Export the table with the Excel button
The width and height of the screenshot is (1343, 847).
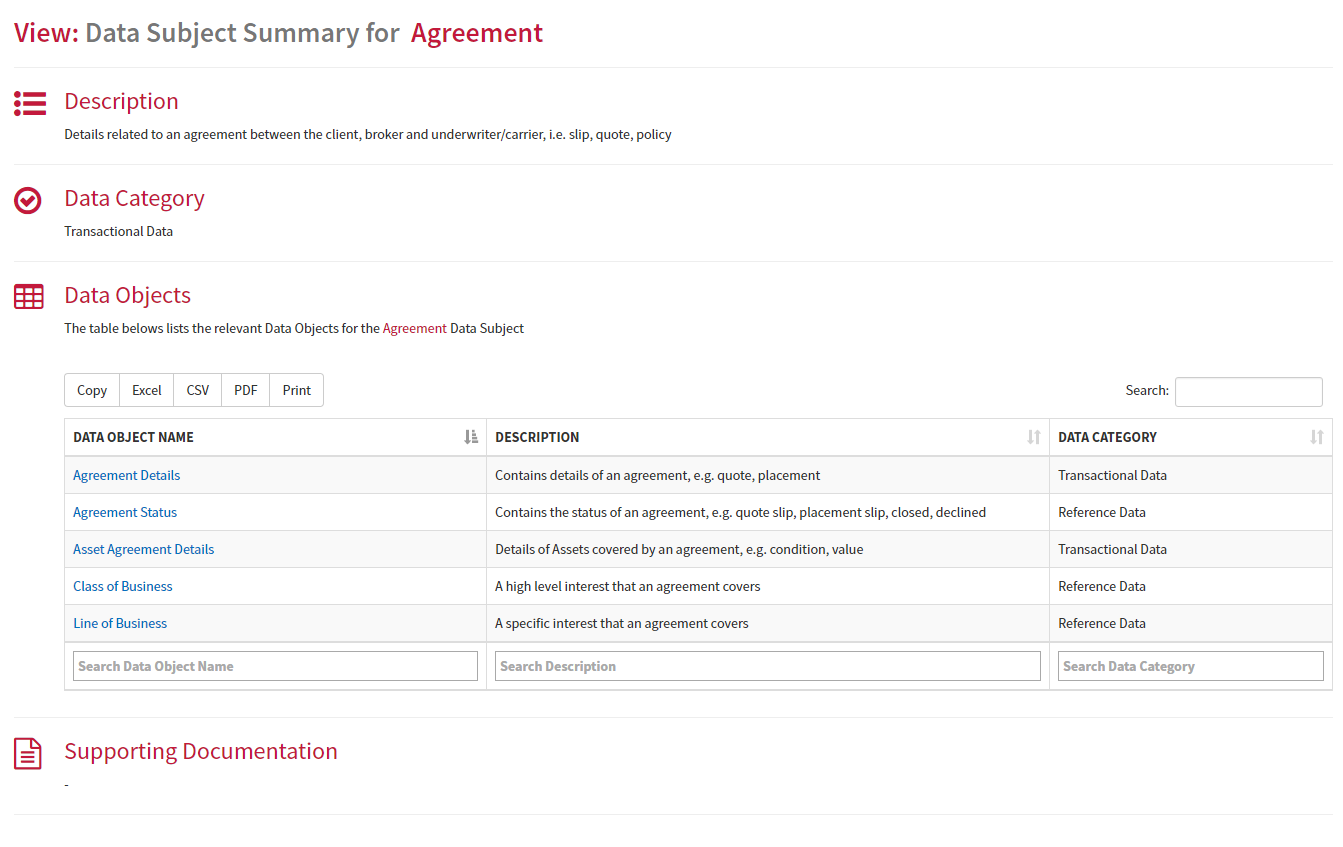pyautogui.click(x=147, y=390)
